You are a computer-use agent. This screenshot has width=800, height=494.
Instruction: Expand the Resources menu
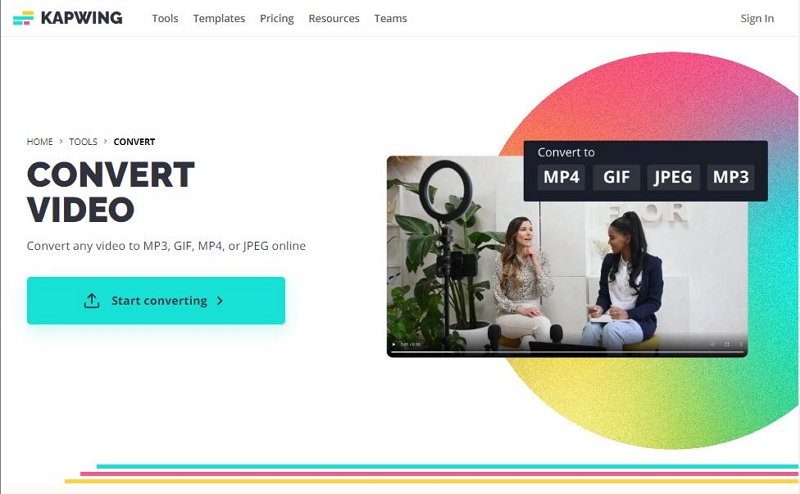(x=334, y=18)
